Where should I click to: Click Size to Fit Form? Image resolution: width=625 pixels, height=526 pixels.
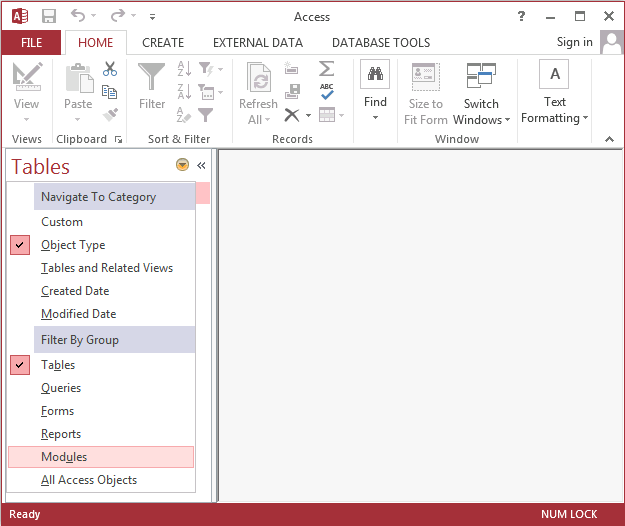click(426, 94)
